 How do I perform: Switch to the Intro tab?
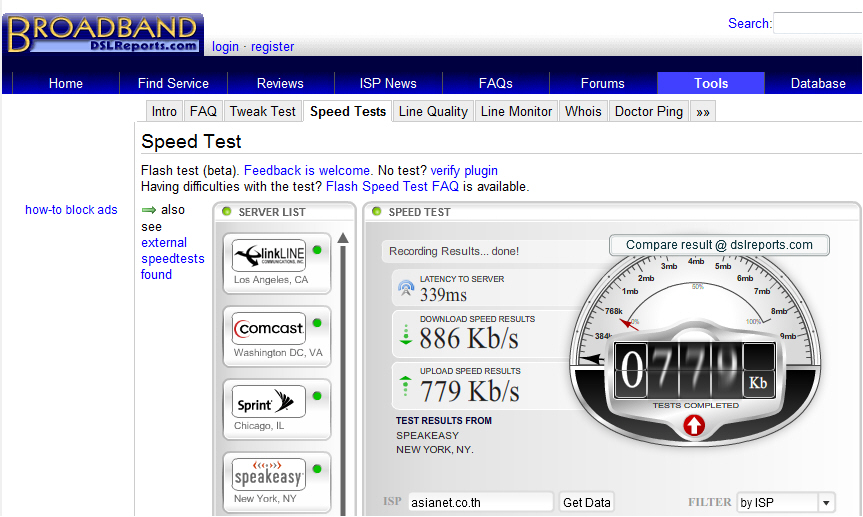164,112
